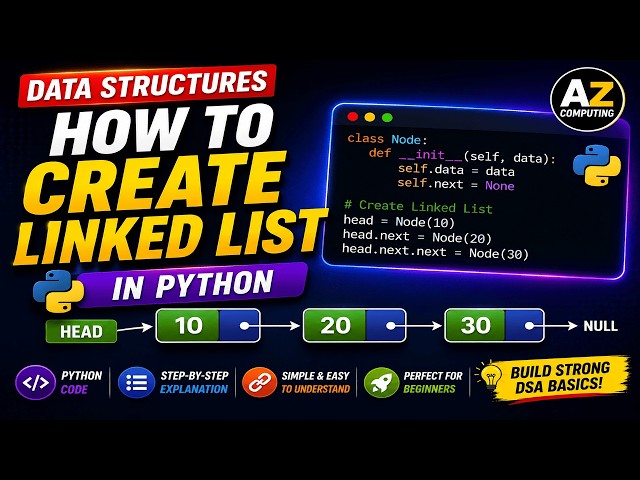Click the PERFECT FOR BEGINNERS label
The image size is (640, 480).
click(x=433, y=382)
